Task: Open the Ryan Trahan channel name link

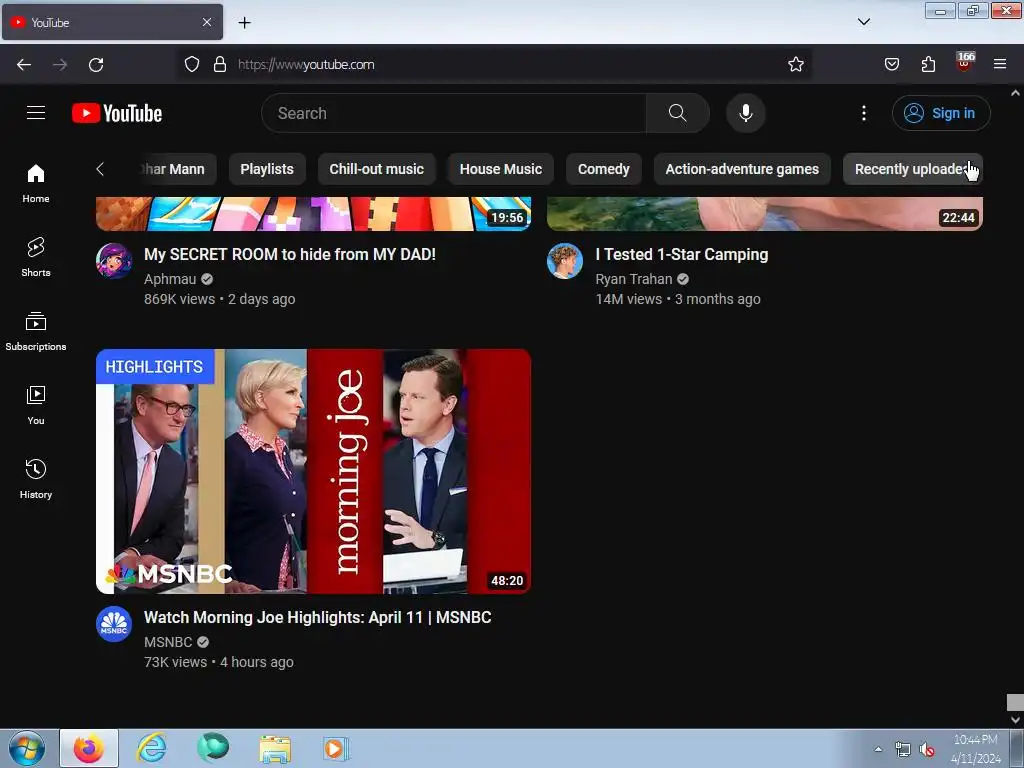Action: click(633, 279)
